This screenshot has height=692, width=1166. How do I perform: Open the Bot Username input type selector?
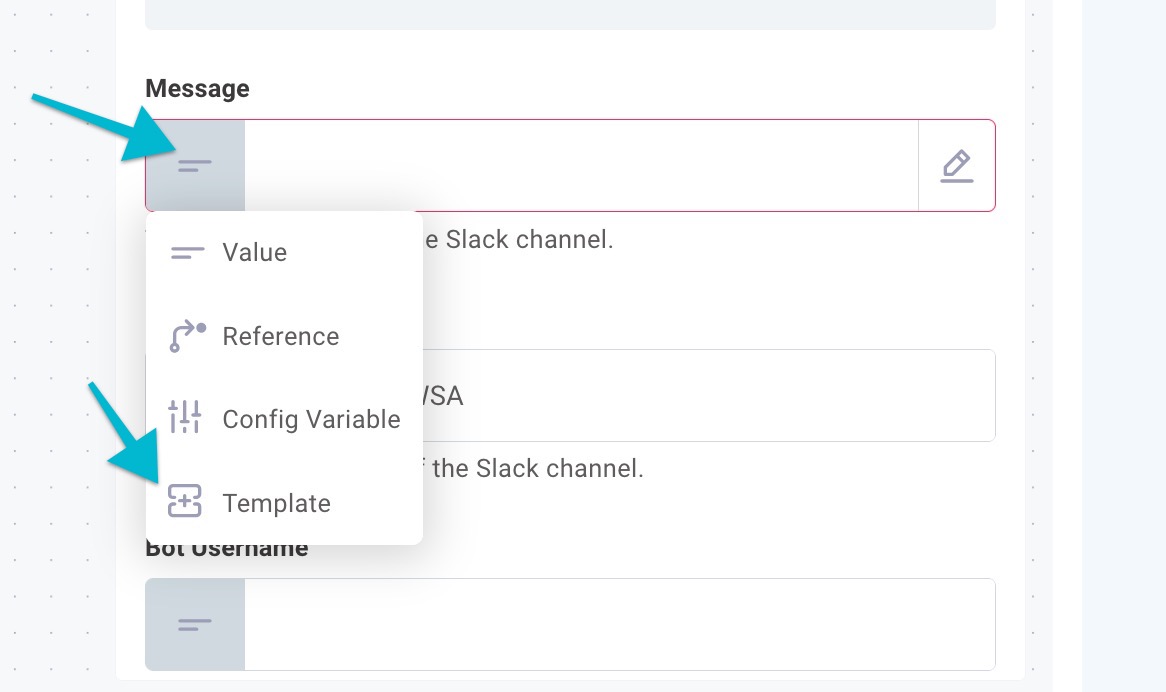(x=195, y=624)
